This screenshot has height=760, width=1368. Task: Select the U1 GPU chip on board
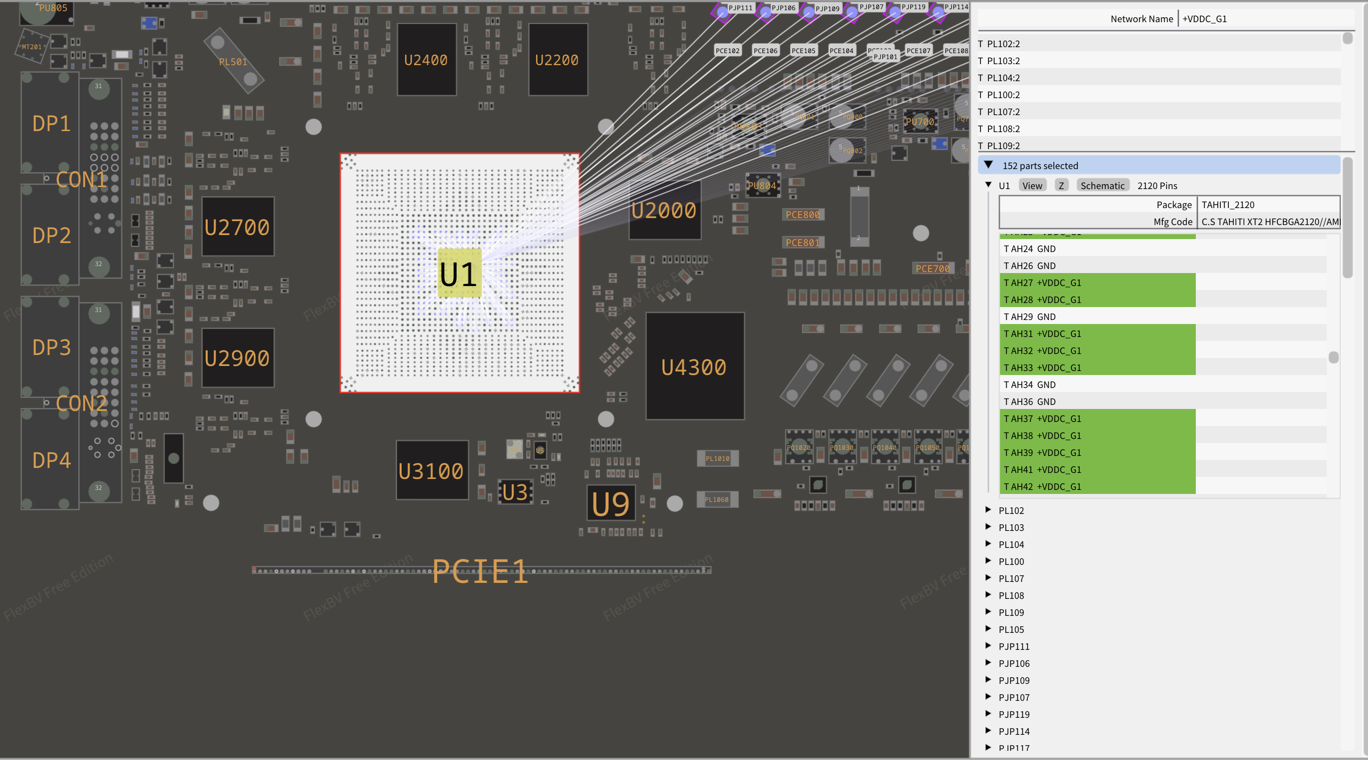click(459, 273)
